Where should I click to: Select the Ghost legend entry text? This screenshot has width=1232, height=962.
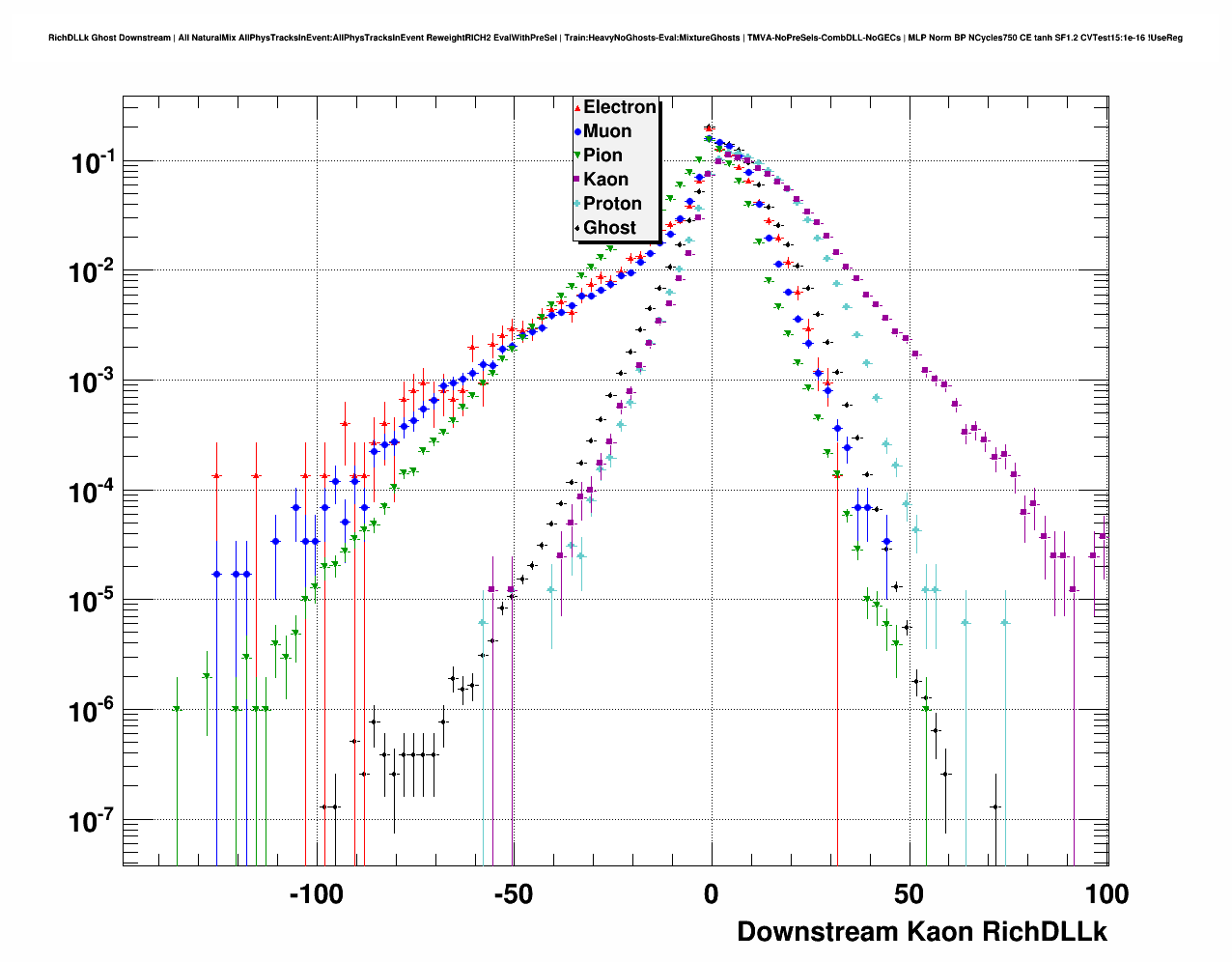[x=609, y=228]
